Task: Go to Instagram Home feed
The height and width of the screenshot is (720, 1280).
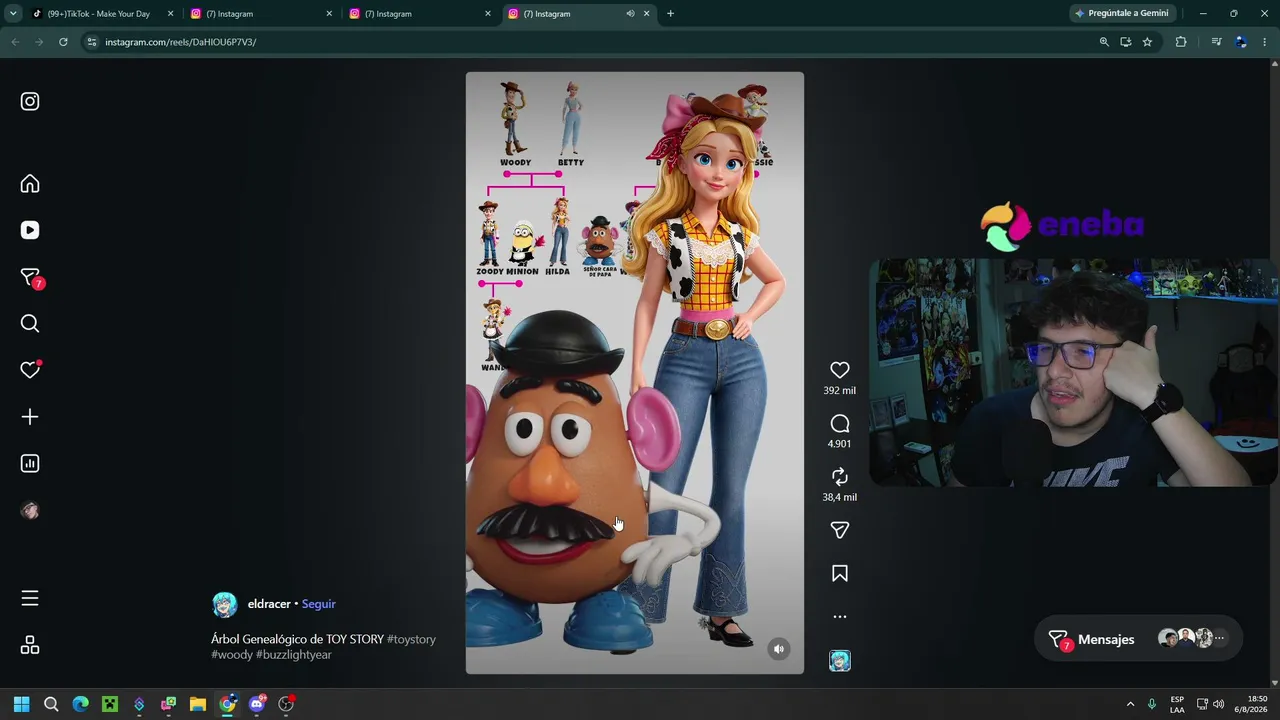Action: [30, 184]
